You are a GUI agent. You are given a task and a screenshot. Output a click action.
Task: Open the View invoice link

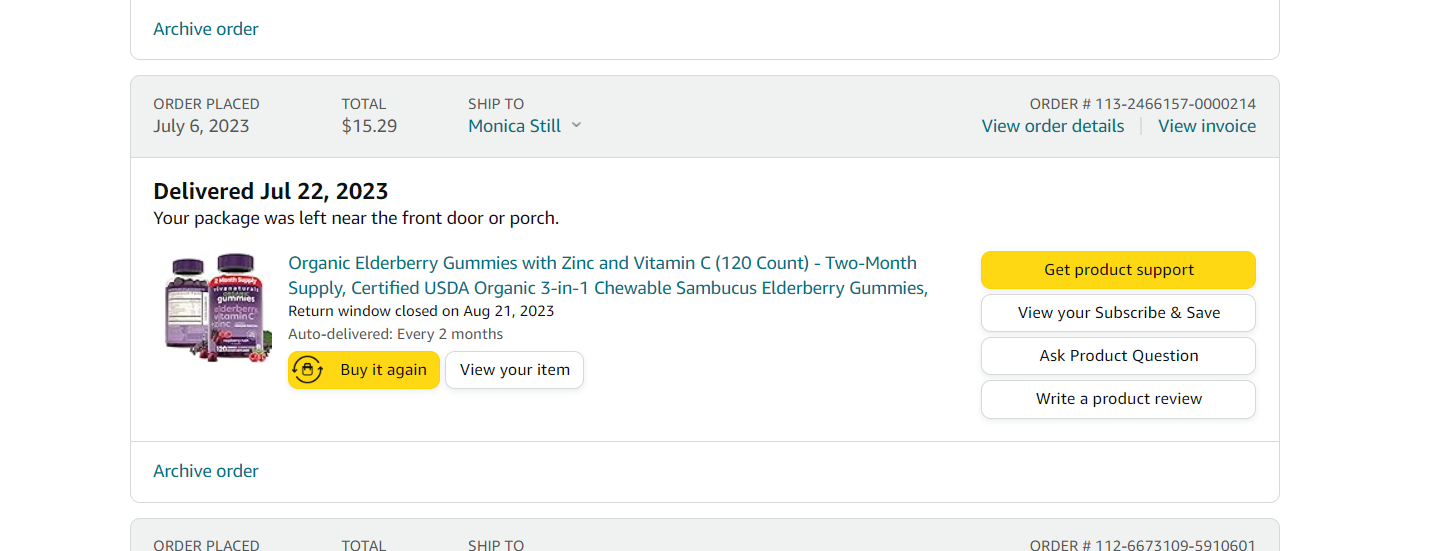coord(1207,126)
